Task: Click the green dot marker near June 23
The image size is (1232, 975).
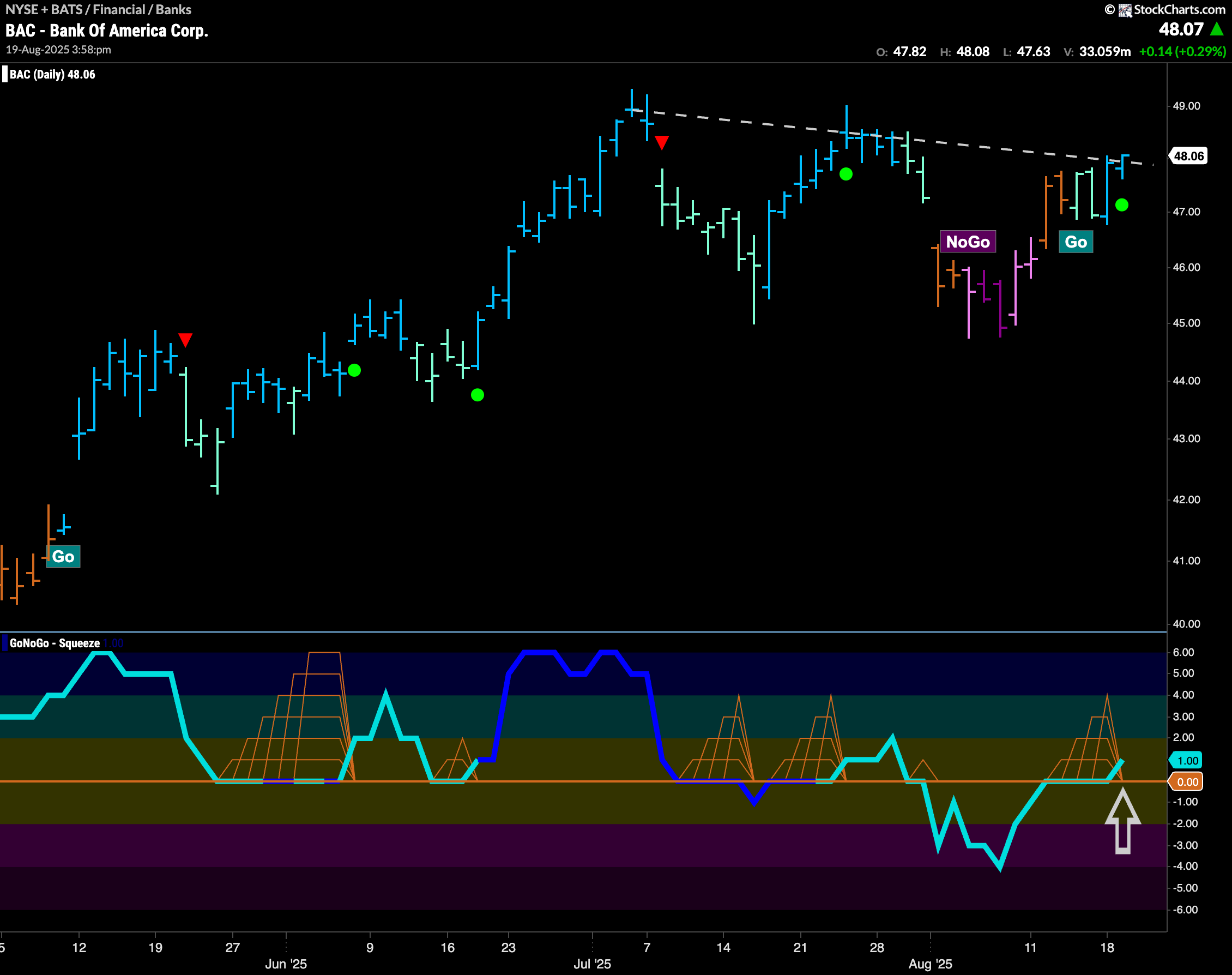Action: tap(477, 394)
